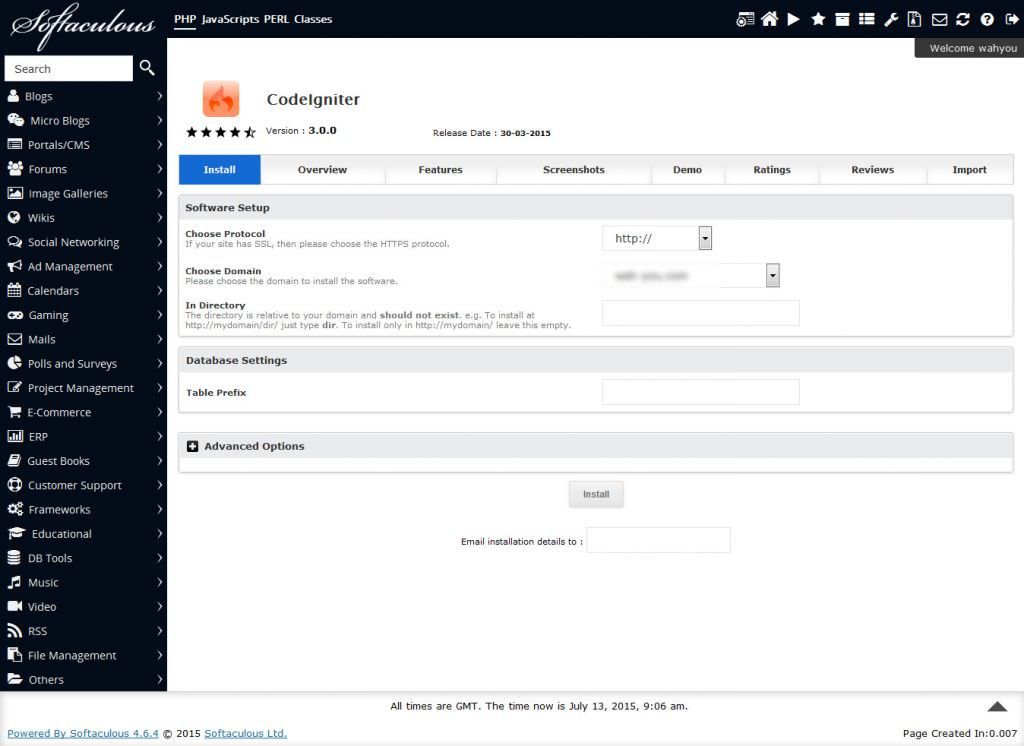
Task: Open the email settings envelope icon
Action: point(940,19)
